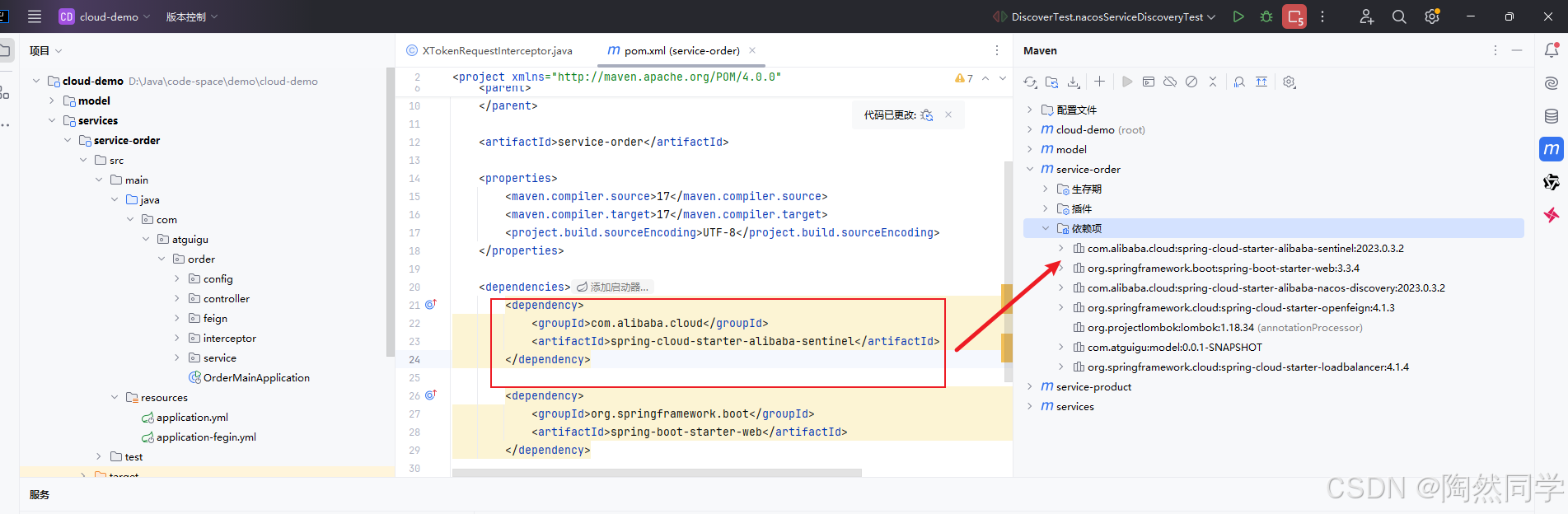
Task: Open 服务 tool window
Action: pos(40,495)
